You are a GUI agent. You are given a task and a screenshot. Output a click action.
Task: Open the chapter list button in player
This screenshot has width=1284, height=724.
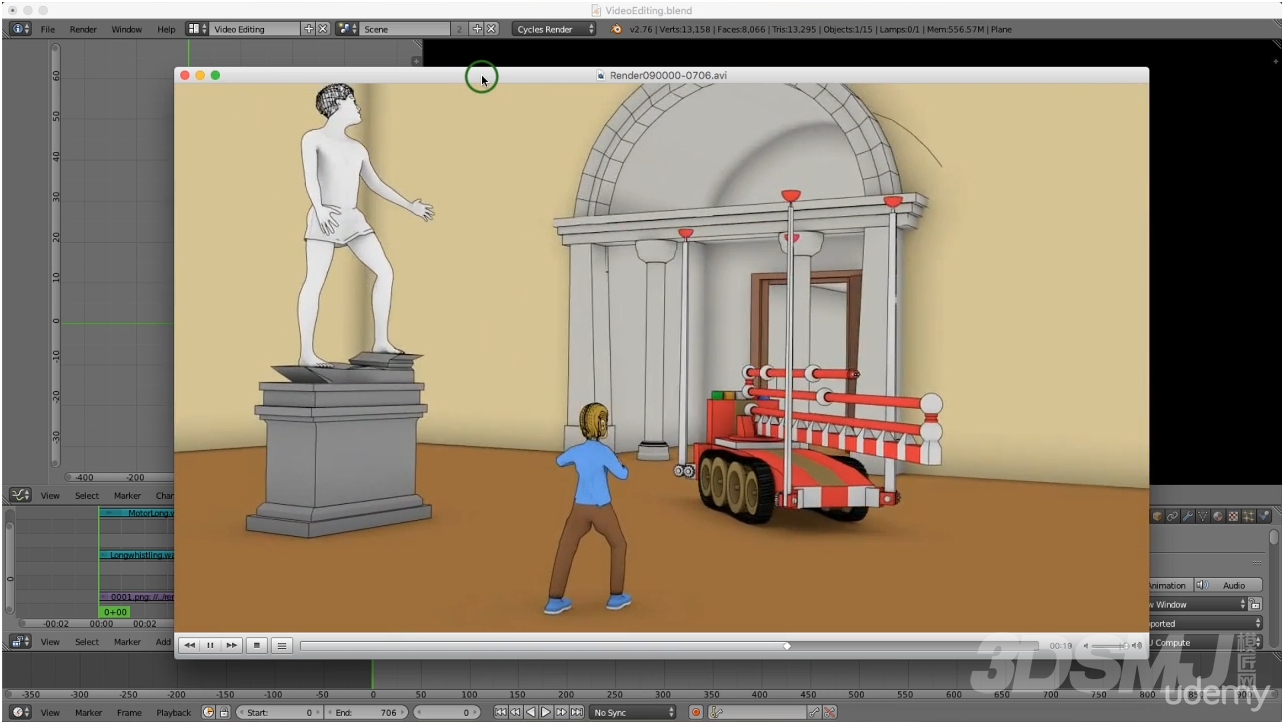282,646
